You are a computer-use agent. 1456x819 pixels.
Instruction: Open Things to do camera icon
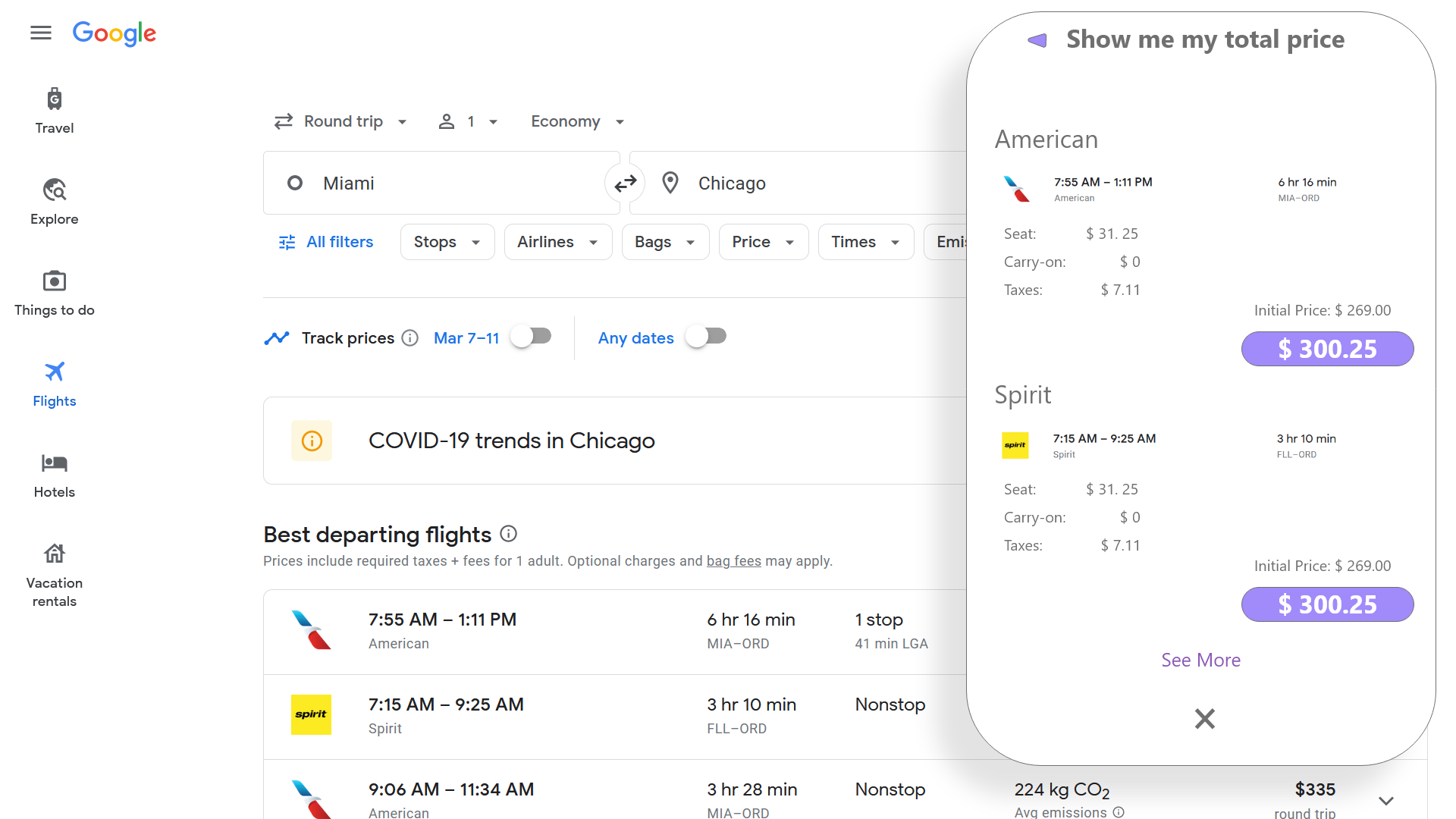click(55, 281)
